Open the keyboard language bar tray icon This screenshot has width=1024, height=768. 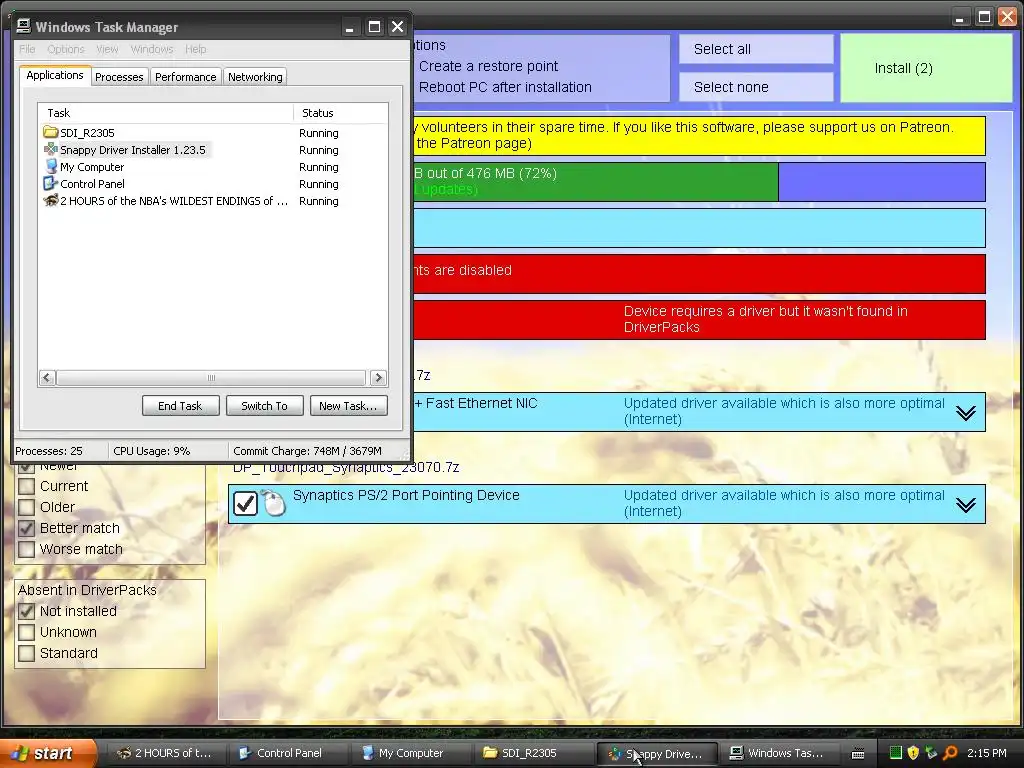click(x=858, y=754)
